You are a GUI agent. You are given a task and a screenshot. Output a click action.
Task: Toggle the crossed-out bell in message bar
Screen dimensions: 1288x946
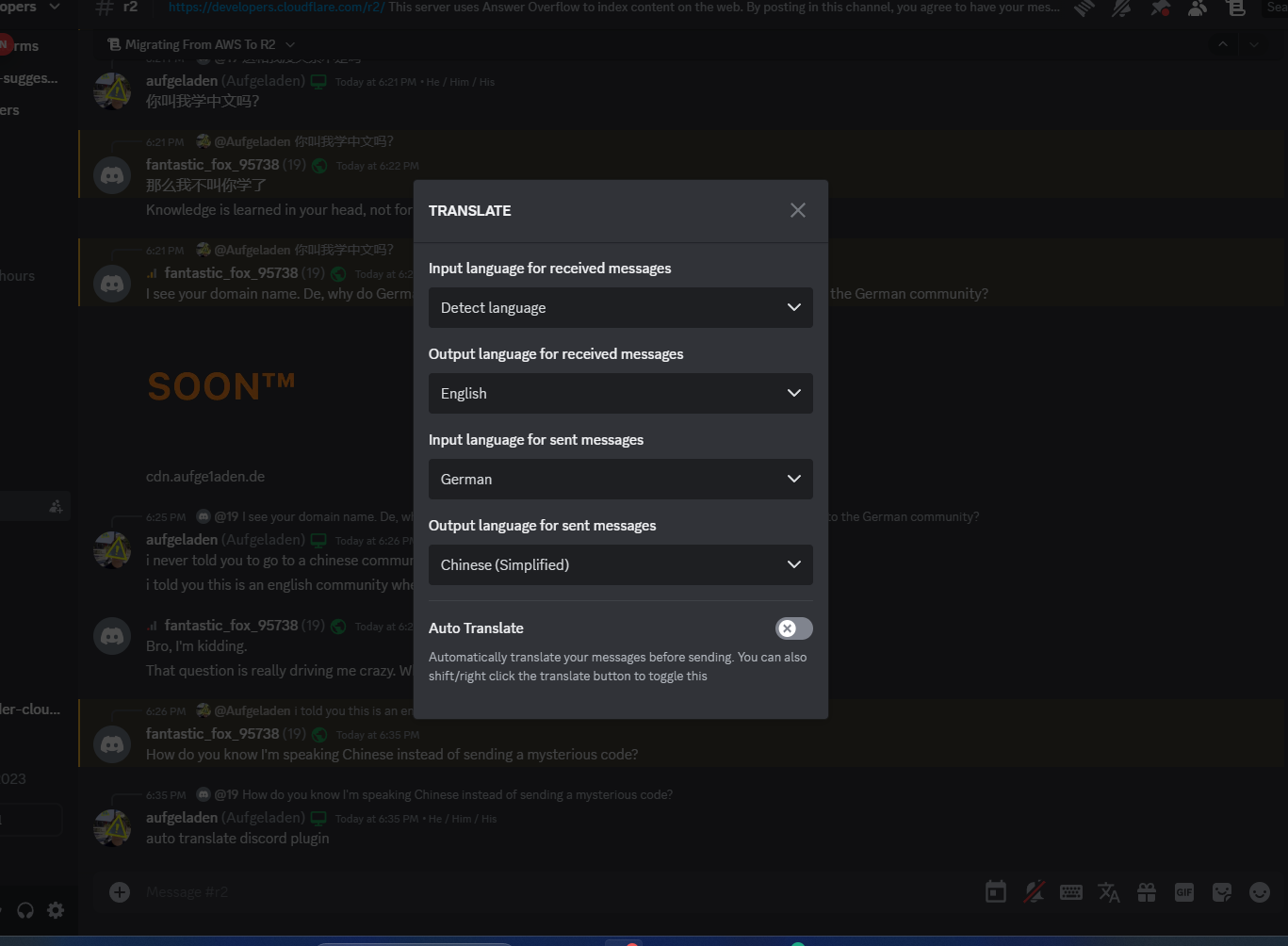pyautogui.click(x=1034, y=892)
